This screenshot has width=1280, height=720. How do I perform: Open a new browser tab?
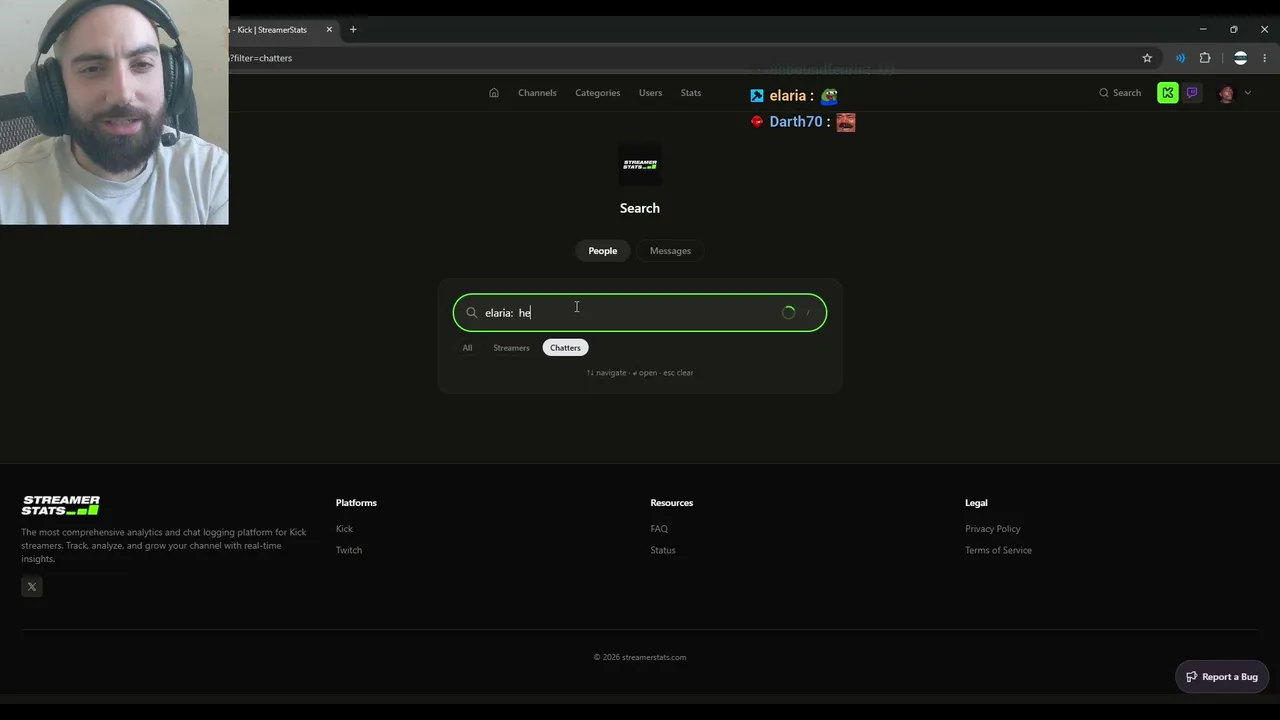pos(353,30)
